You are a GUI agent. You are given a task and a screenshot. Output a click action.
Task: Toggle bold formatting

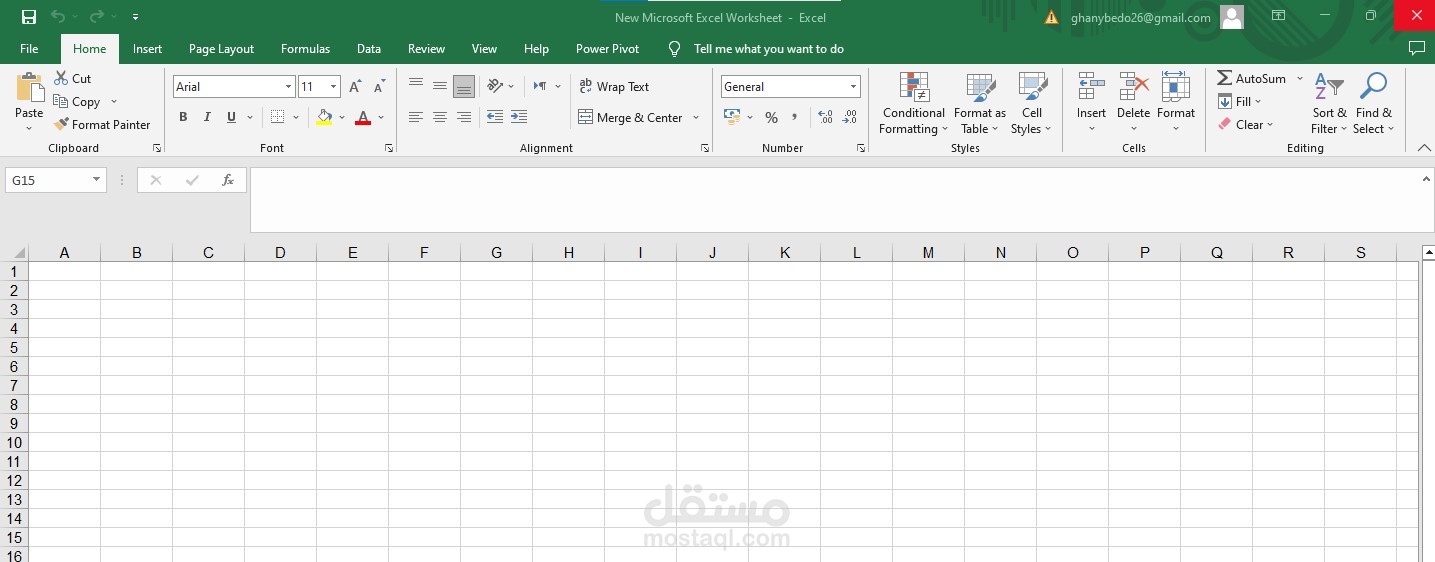[183, 117]
